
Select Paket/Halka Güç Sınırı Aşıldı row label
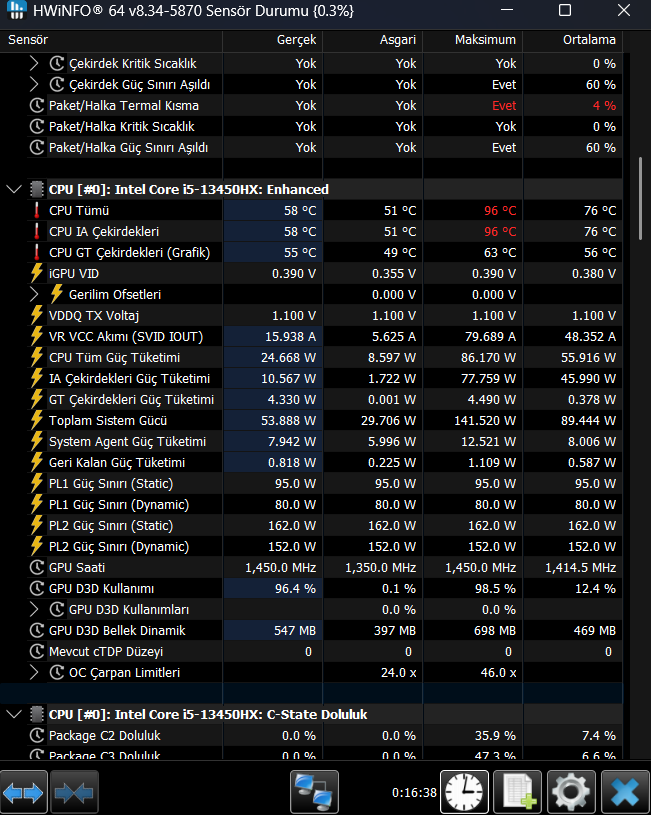[x=128, y=148]
